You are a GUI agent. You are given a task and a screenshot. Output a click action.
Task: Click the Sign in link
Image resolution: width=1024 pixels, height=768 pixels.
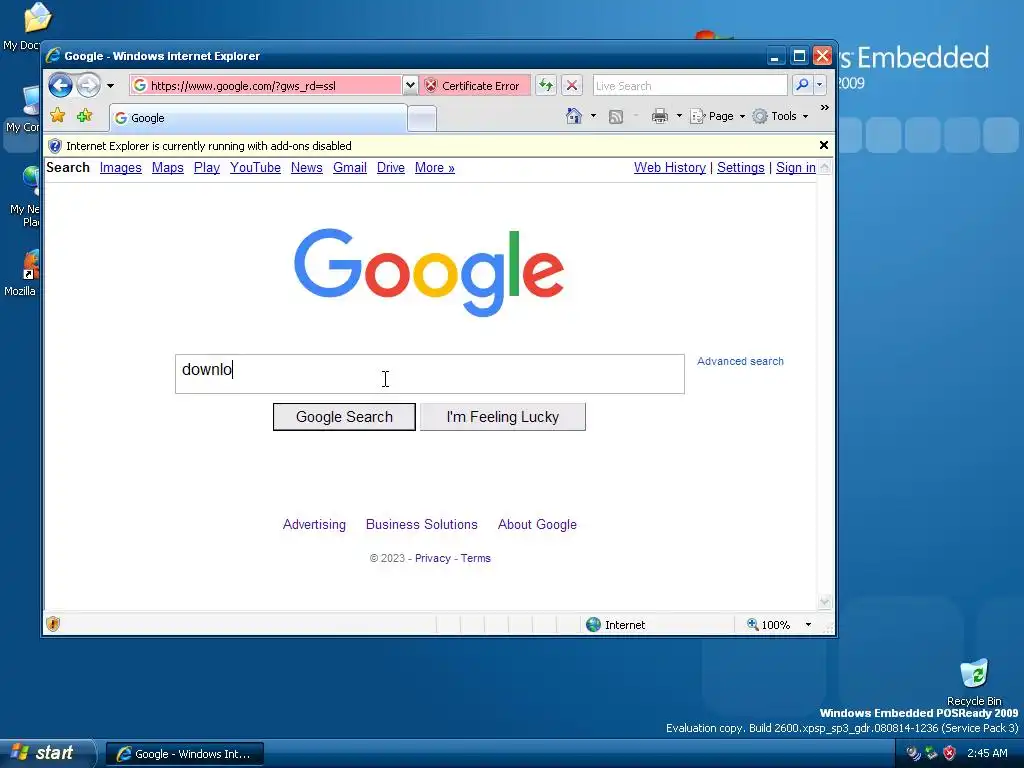(795, 168)
